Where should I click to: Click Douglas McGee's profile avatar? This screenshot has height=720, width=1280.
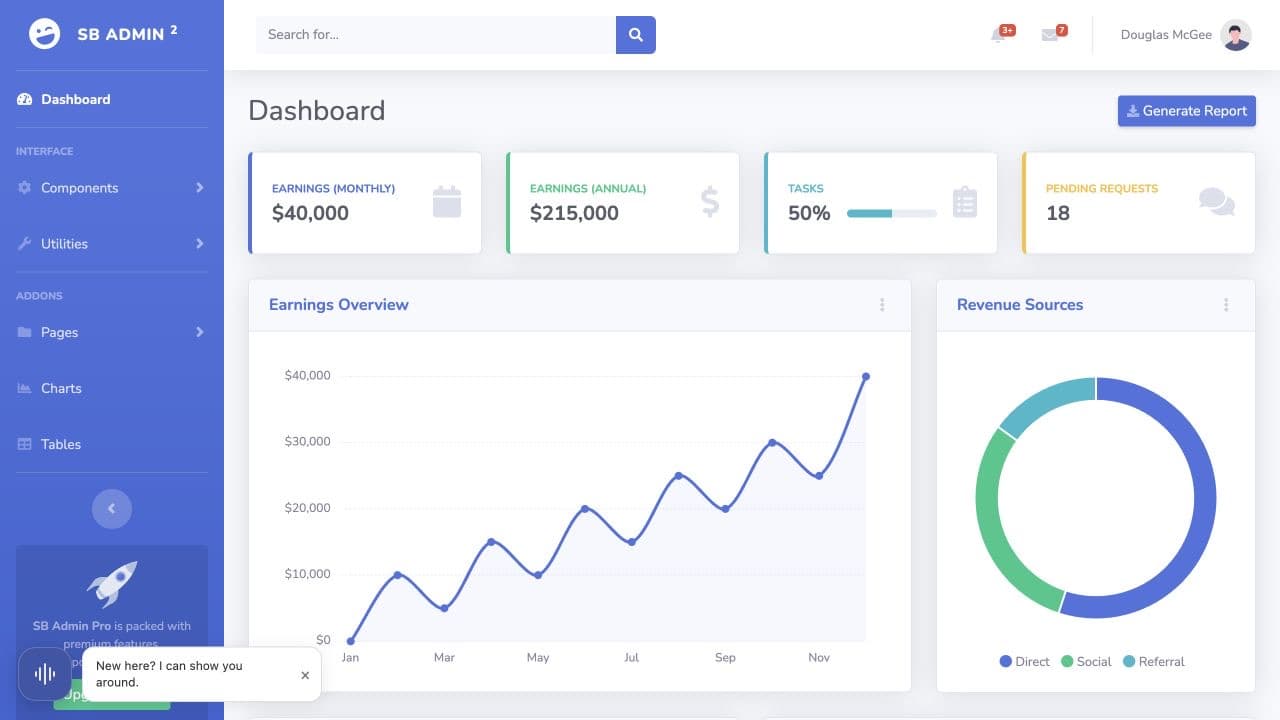(1236, 35)
